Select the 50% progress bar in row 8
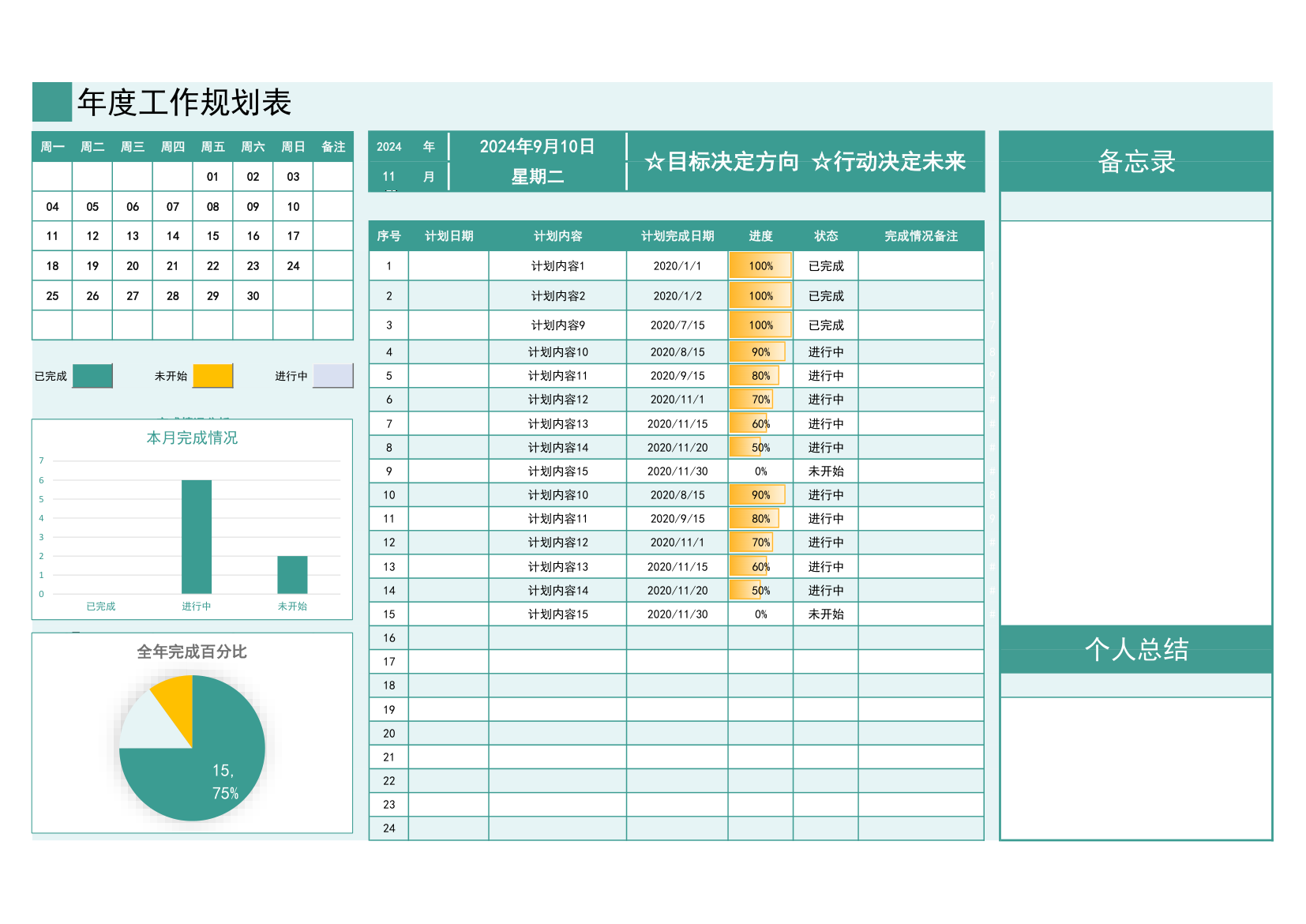The width and height of the screenshot is (1306, 924). [x=745, y=448]
